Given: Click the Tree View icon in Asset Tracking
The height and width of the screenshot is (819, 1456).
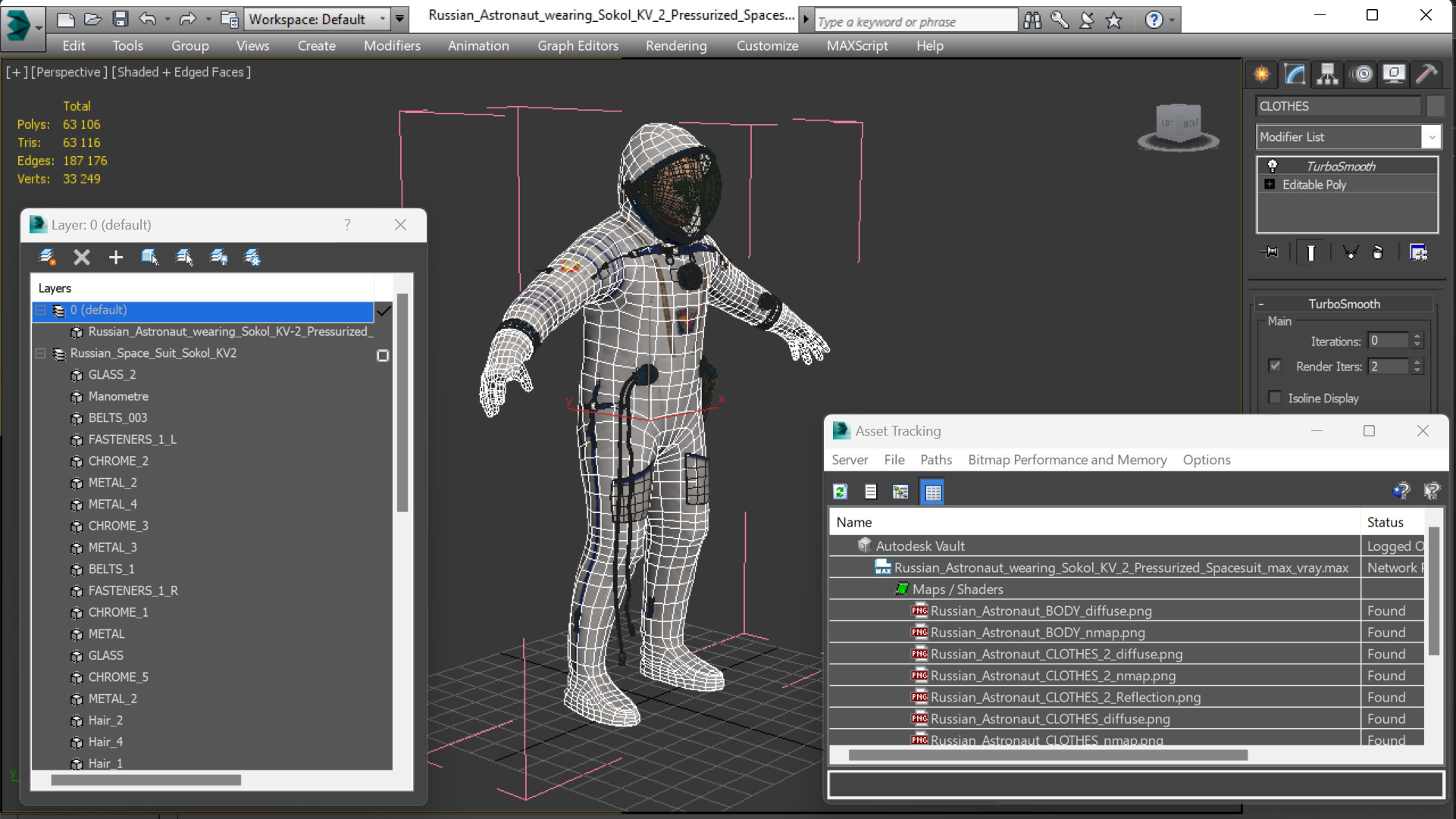Looking at the screenshot, I should 900,492.
